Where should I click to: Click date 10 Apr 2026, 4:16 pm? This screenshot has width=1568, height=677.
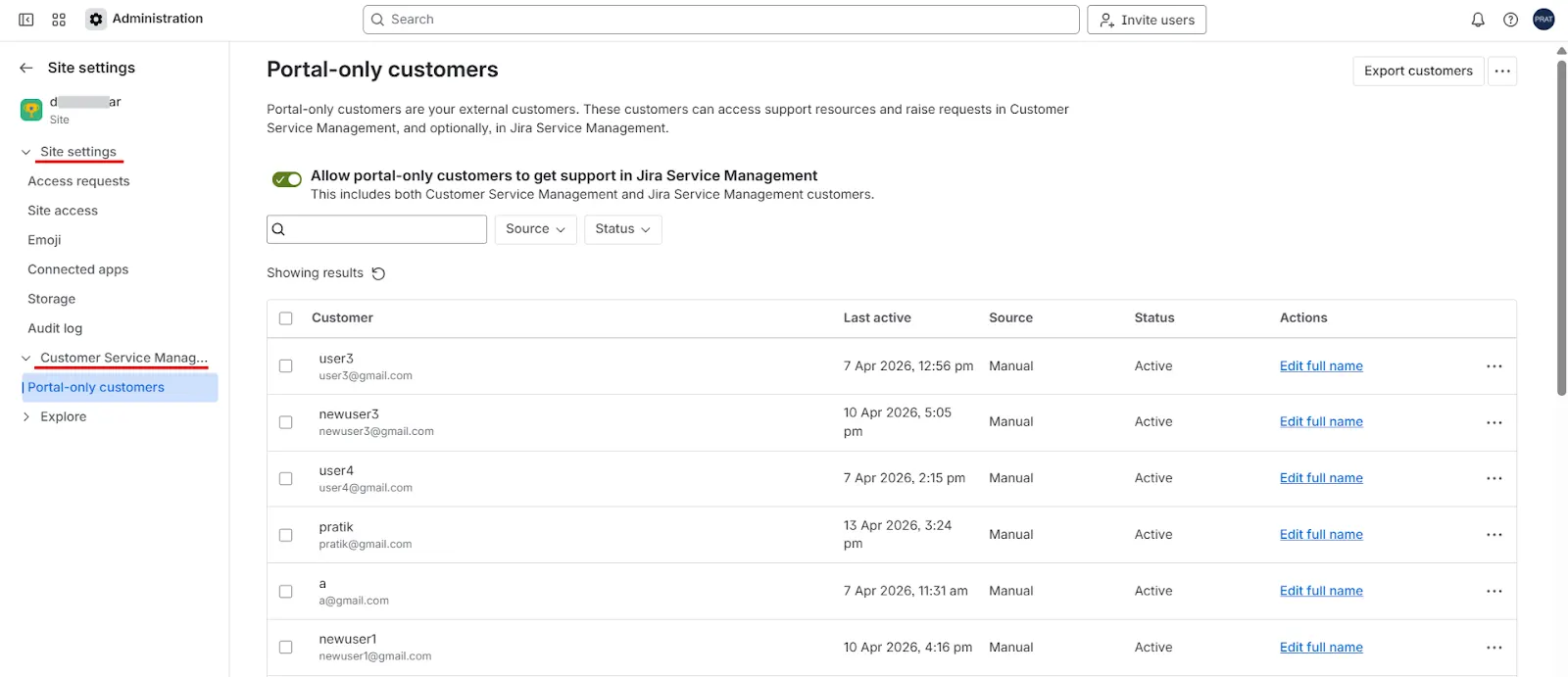908,648
